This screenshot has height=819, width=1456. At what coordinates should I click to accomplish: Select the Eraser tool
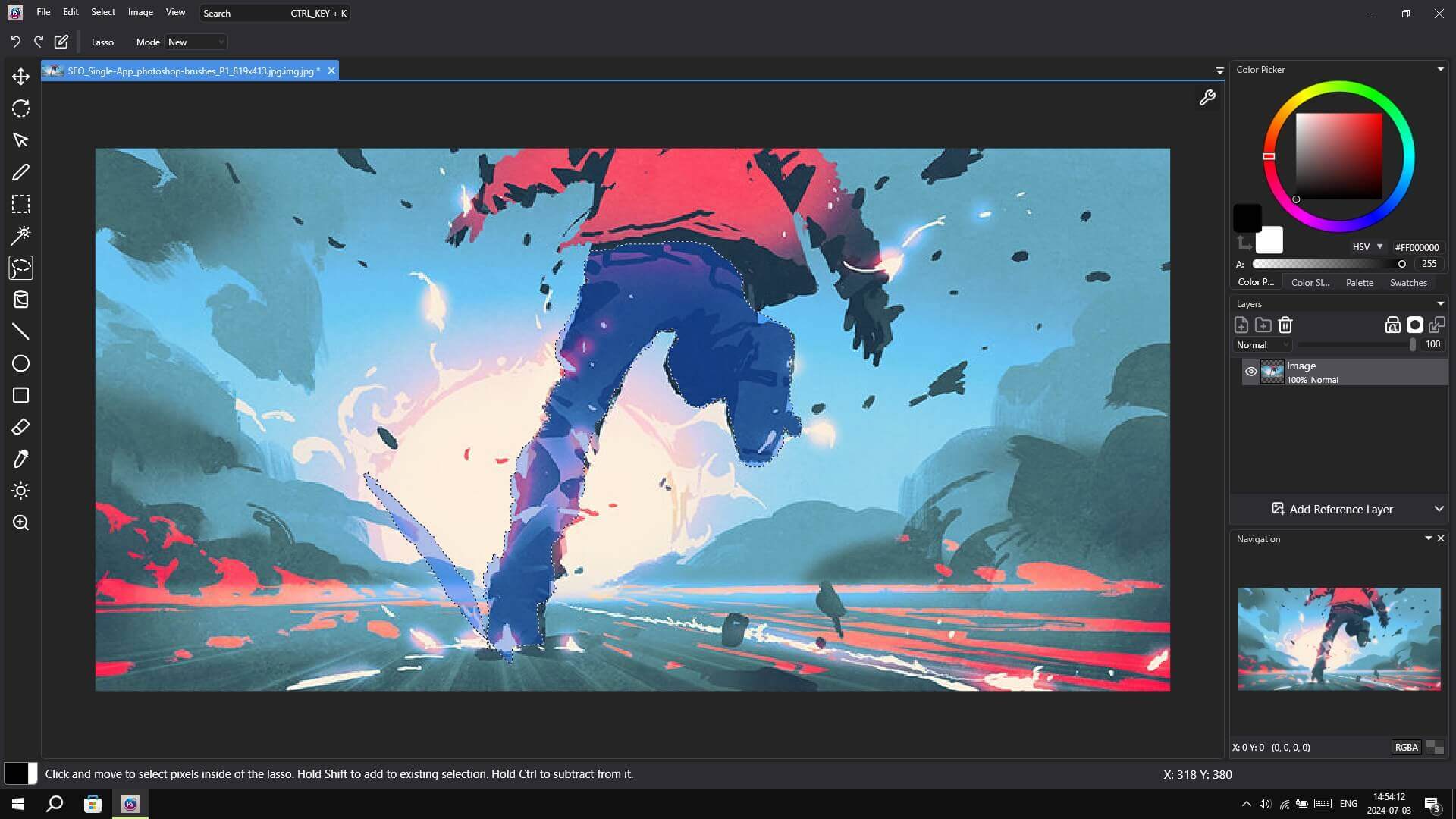[x=20, y=427]
